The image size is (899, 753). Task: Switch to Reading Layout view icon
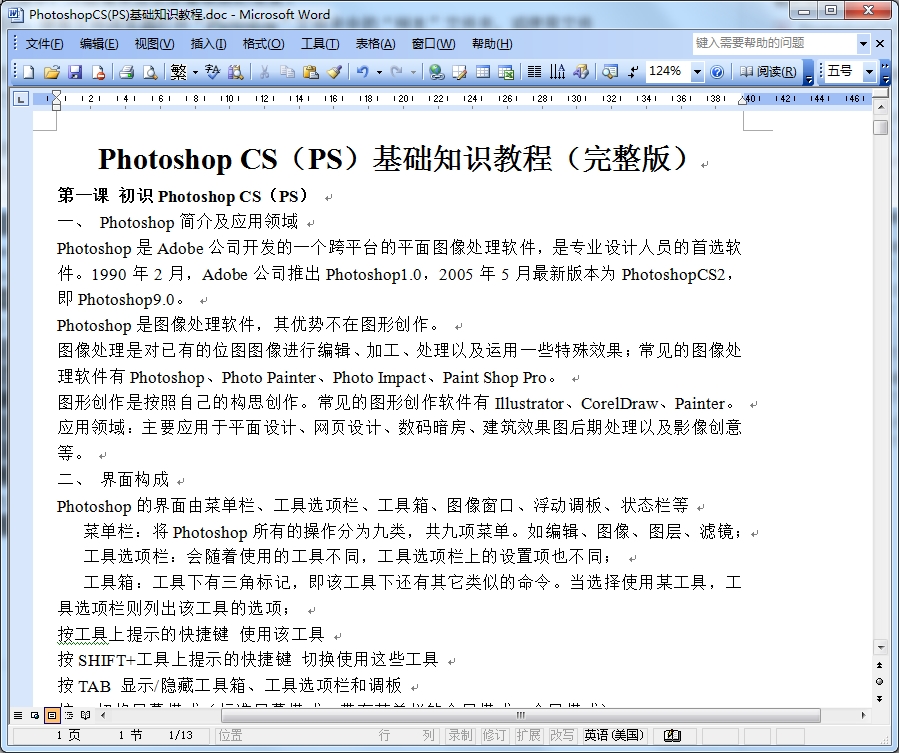[x=85, y=715]
